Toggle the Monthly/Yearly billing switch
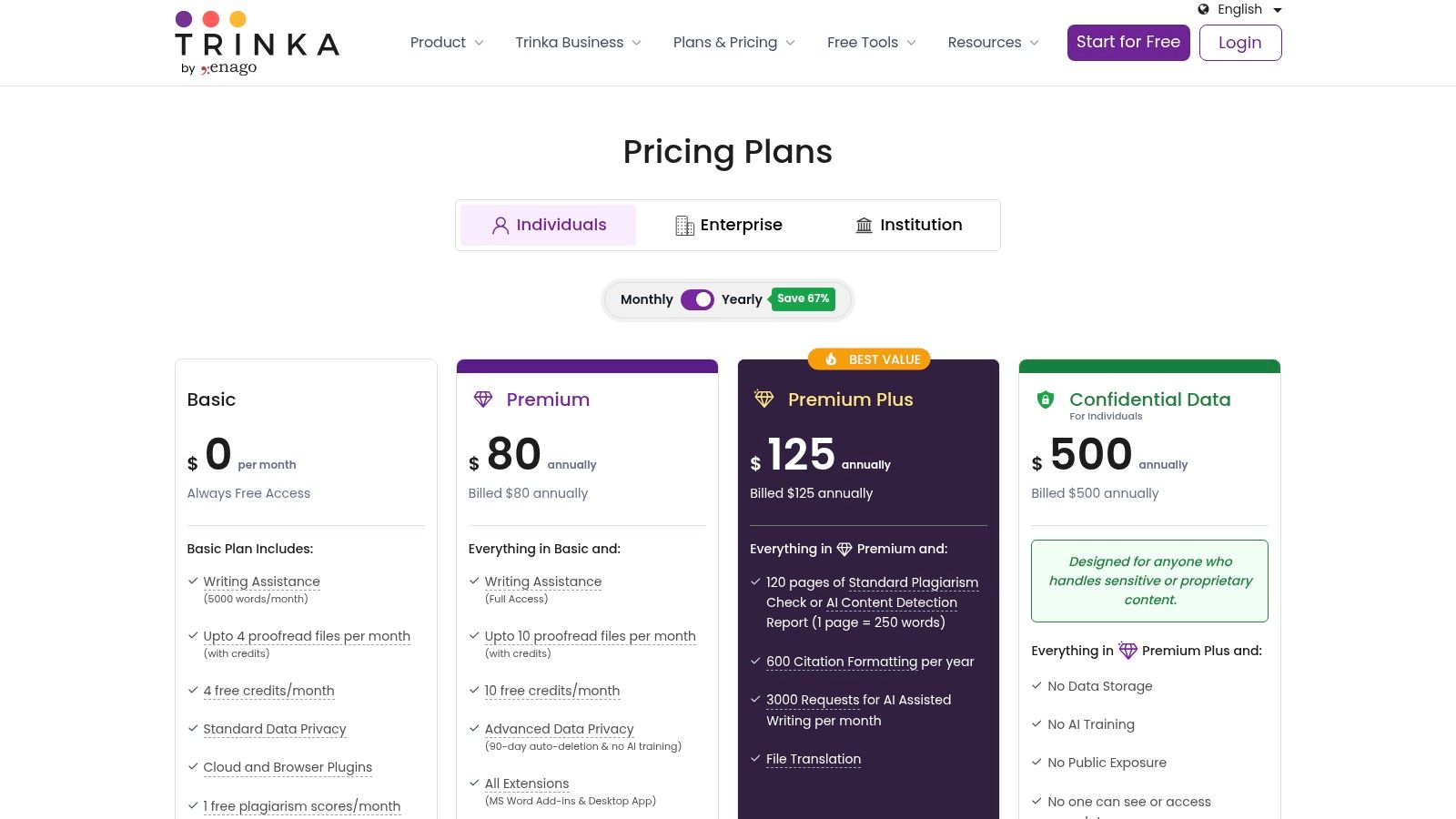Image resolution: width=1456 pixels, height=819 pixels. click(x=697, y=299)
